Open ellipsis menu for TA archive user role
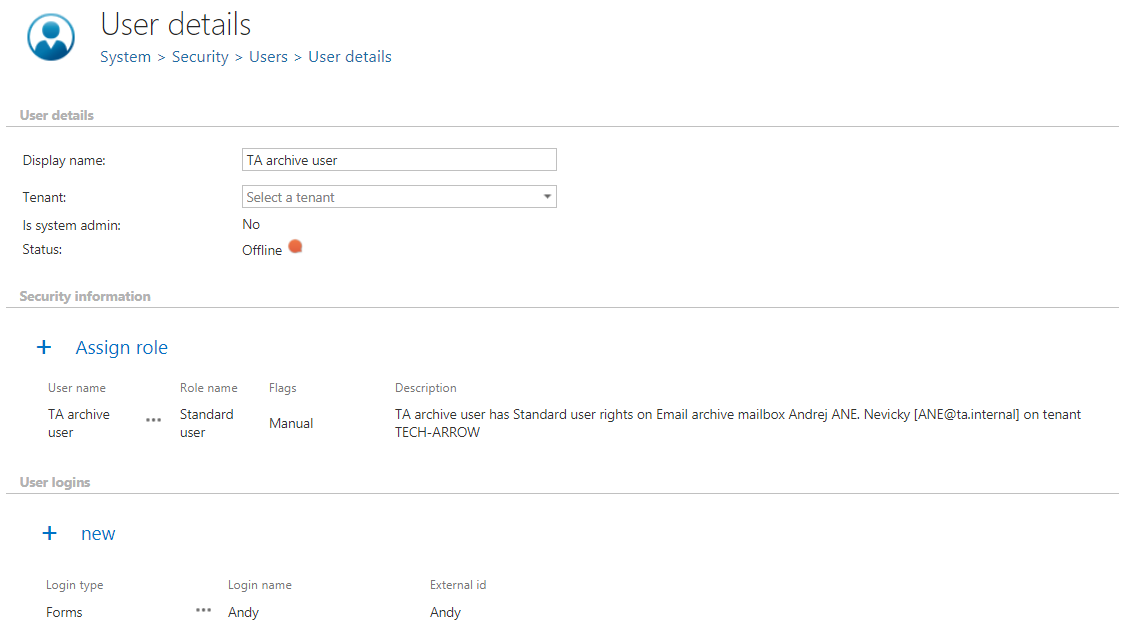 tap(153, 421)
